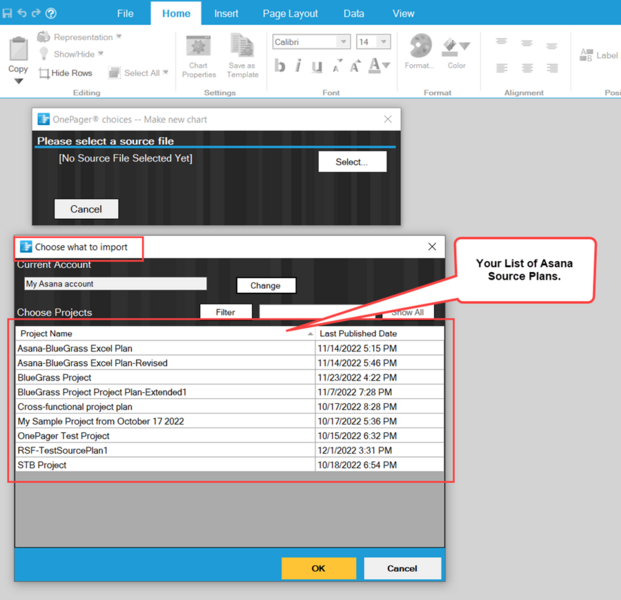This screenshot has width=621, height=600.
Task: Click Save as Template icon
Action: click(242, 56)
